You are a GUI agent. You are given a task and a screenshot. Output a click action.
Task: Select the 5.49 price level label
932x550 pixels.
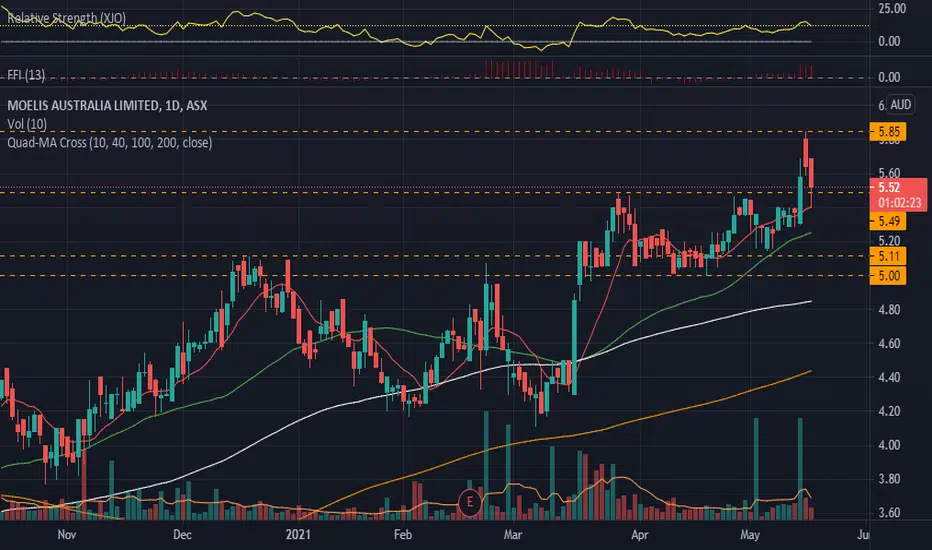click(888, 221)
